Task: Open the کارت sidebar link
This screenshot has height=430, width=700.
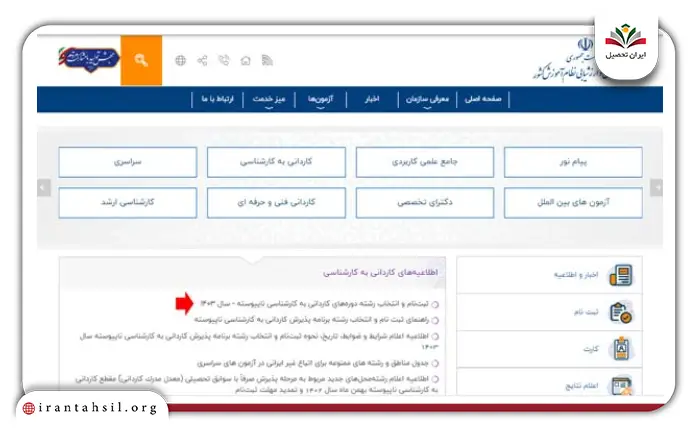Action: point(591,349)
